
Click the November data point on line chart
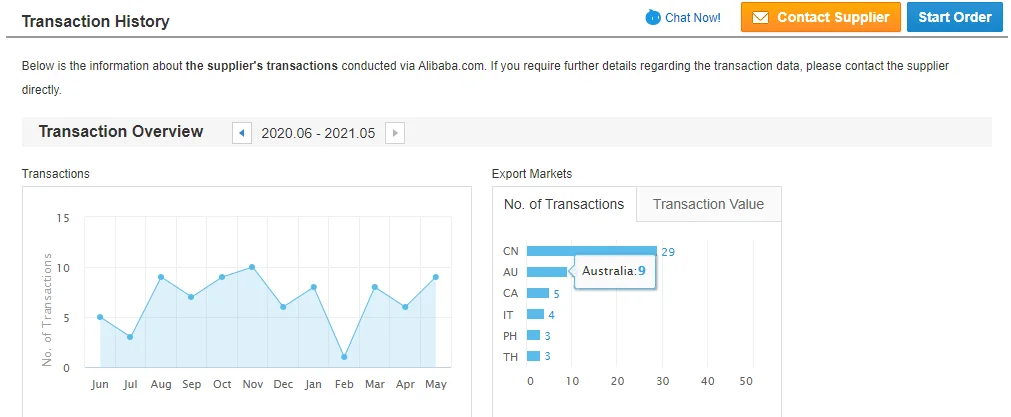click(252, 267)
